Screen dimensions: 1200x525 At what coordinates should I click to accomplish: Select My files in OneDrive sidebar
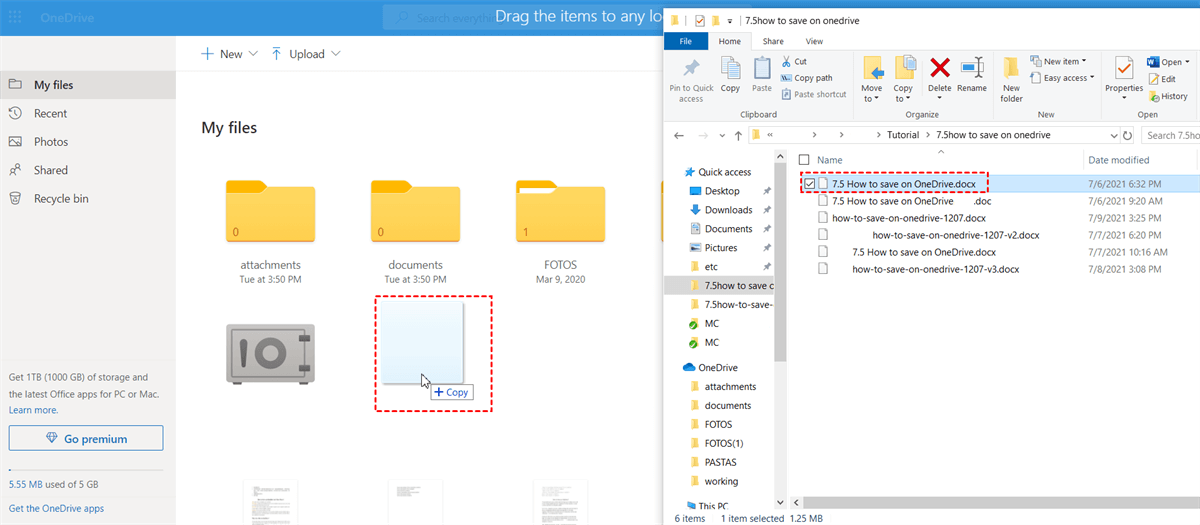pos(88,86)
